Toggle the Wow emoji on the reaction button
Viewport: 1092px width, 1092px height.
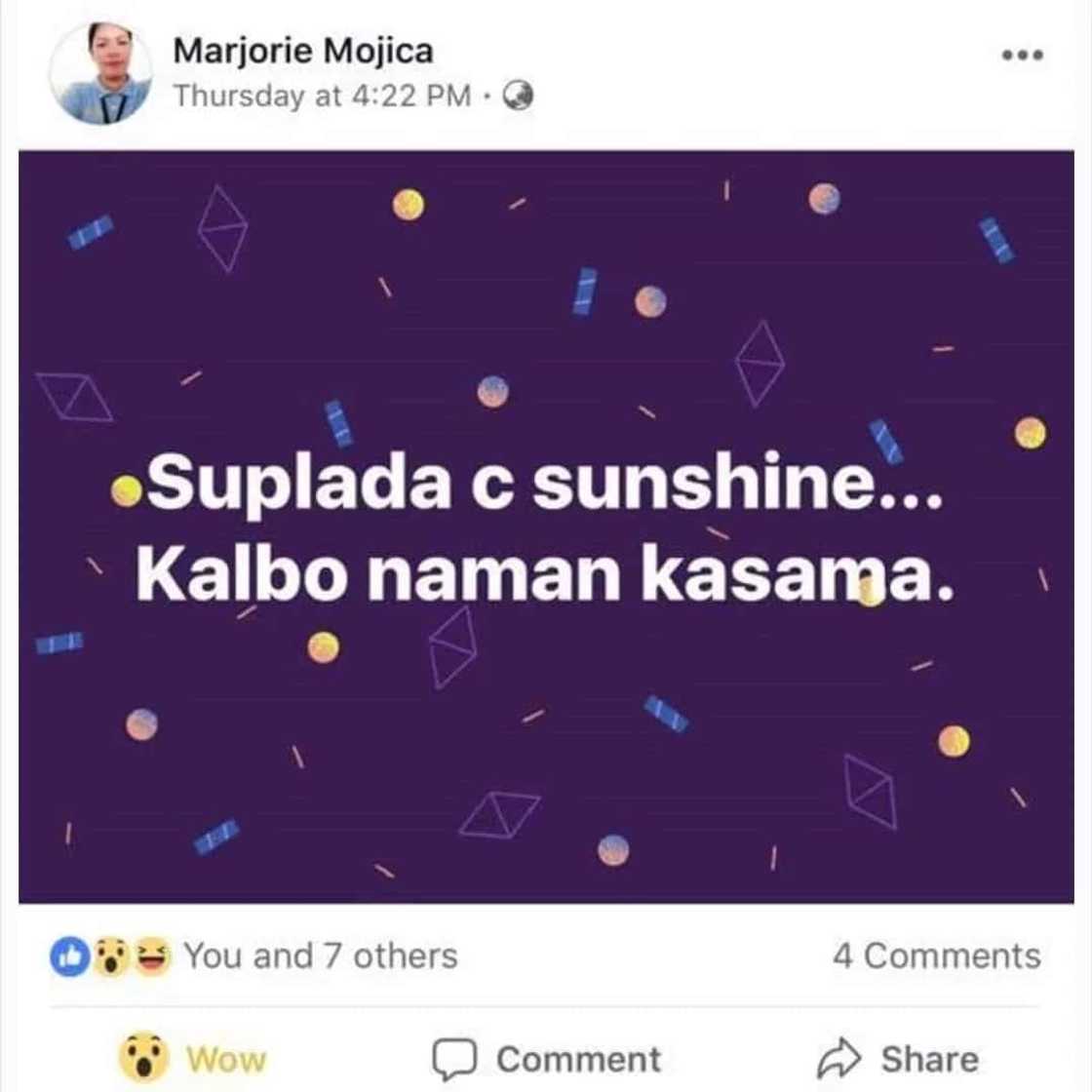click(x=145, y=1058)
